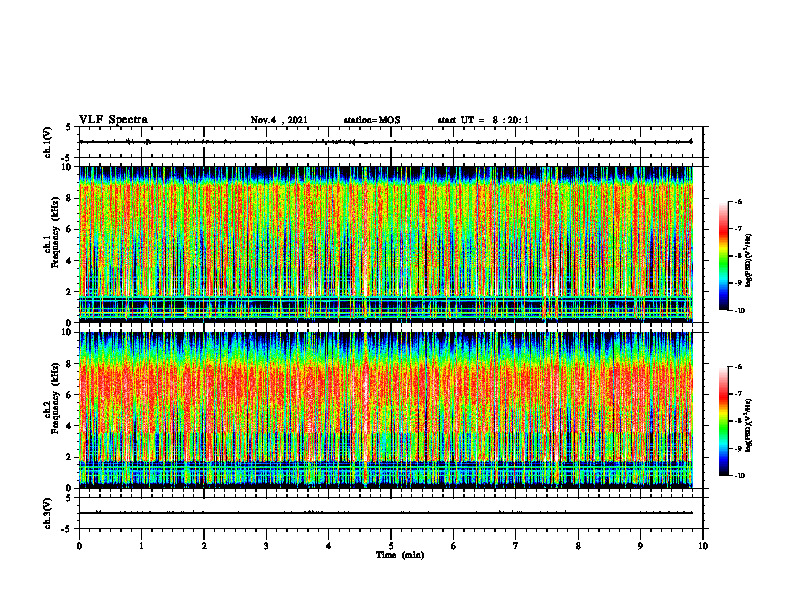
Task: Click the "ch.3(V)" waveform axis label
Action: (x=47, y=513)
